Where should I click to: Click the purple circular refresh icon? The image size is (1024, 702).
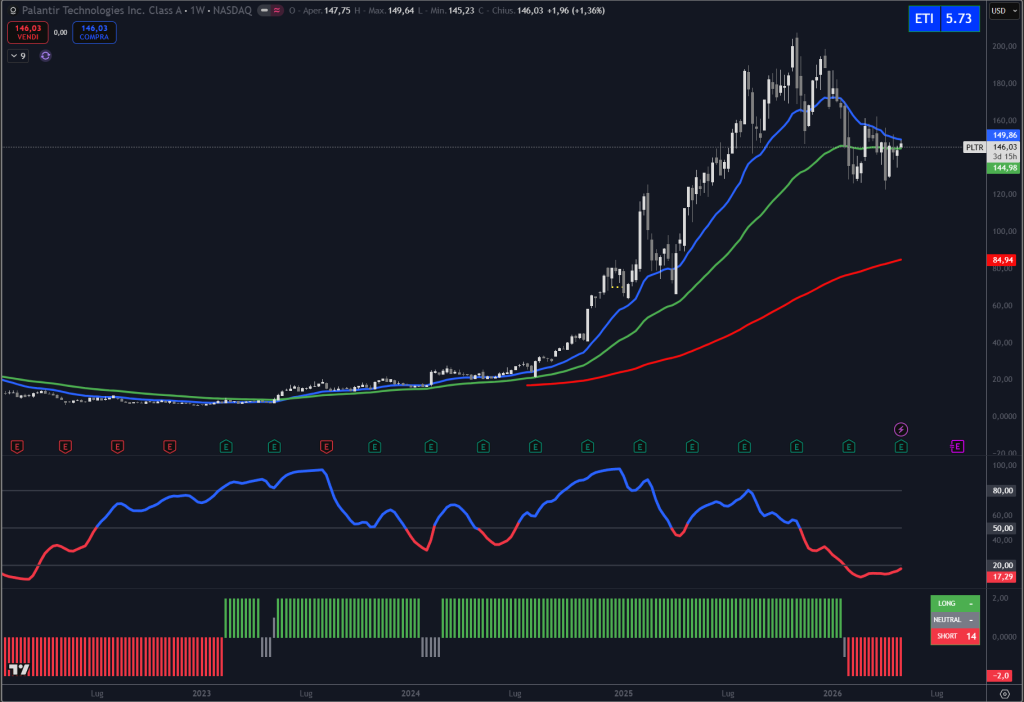(x=46, y=56)
